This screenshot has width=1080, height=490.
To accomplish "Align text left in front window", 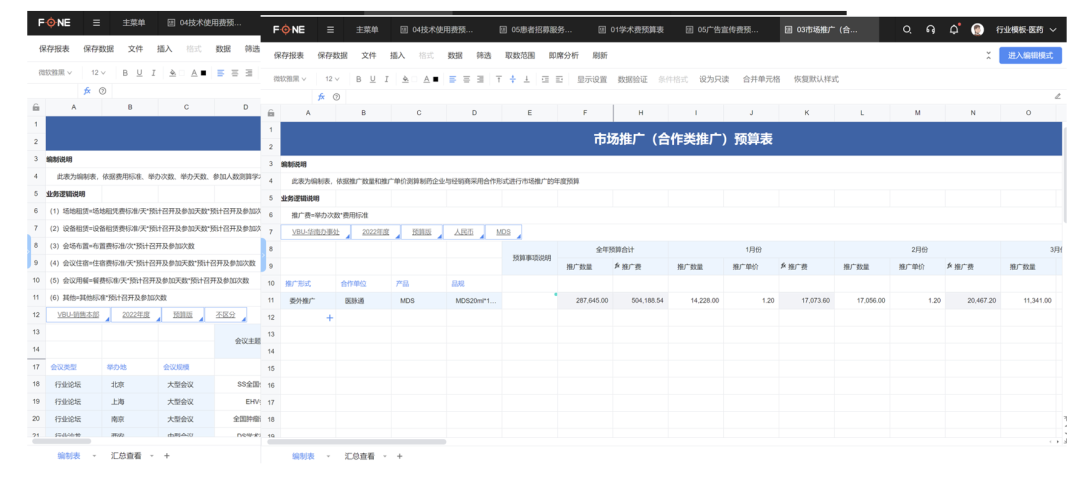I will (453, 79).
